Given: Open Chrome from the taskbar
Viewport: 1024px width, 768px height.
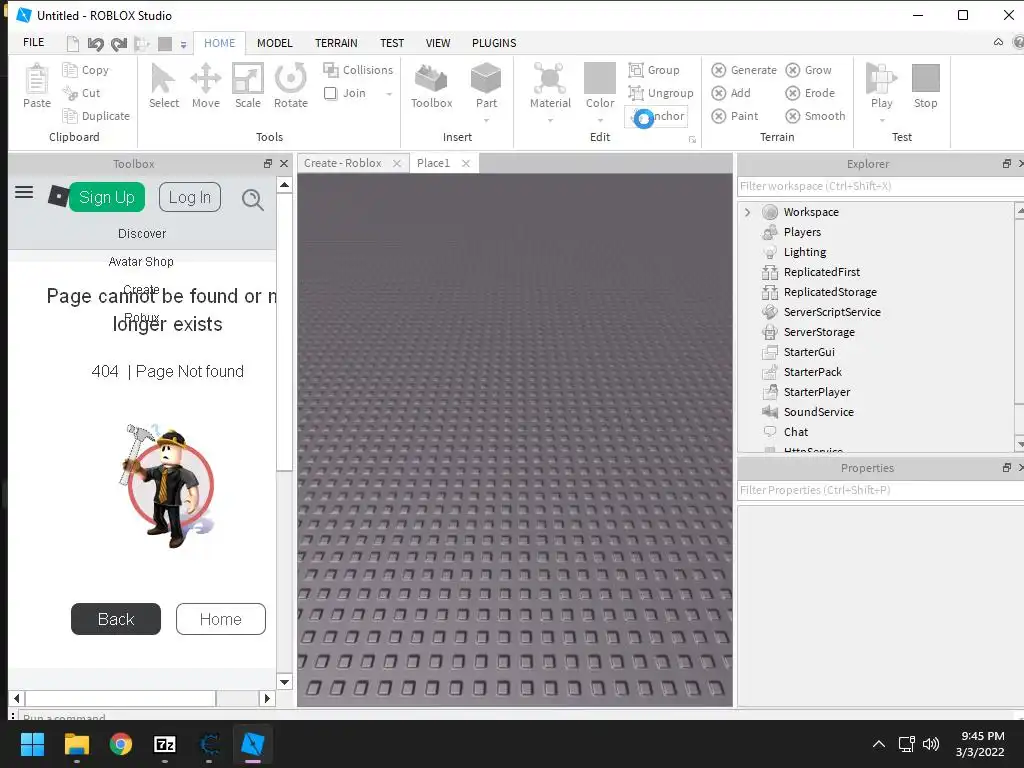Looking at the screenshot, I should (x=121, y=744).
